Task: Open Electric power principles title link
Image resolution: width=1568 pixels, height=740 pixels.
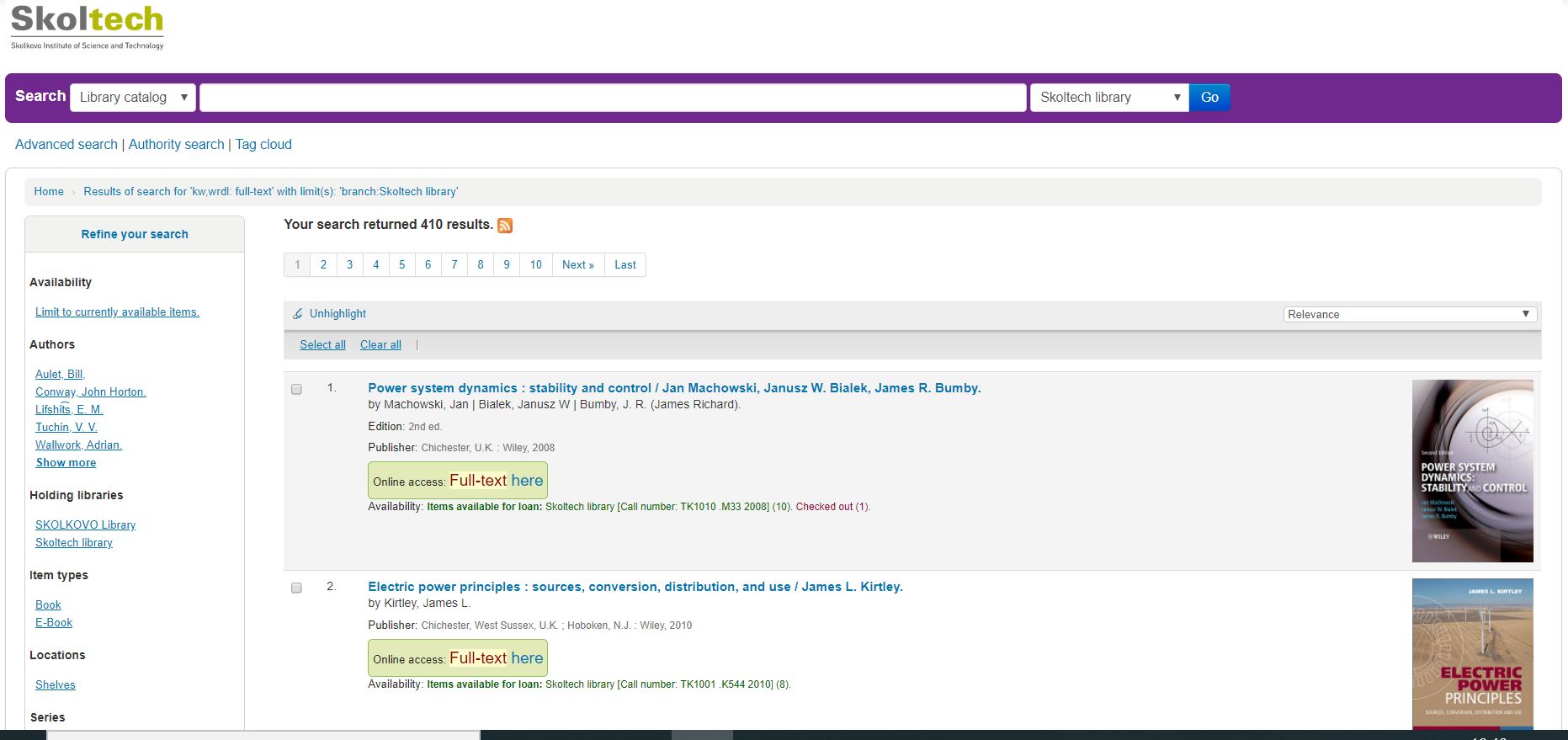Action: (x=635, y=586)
